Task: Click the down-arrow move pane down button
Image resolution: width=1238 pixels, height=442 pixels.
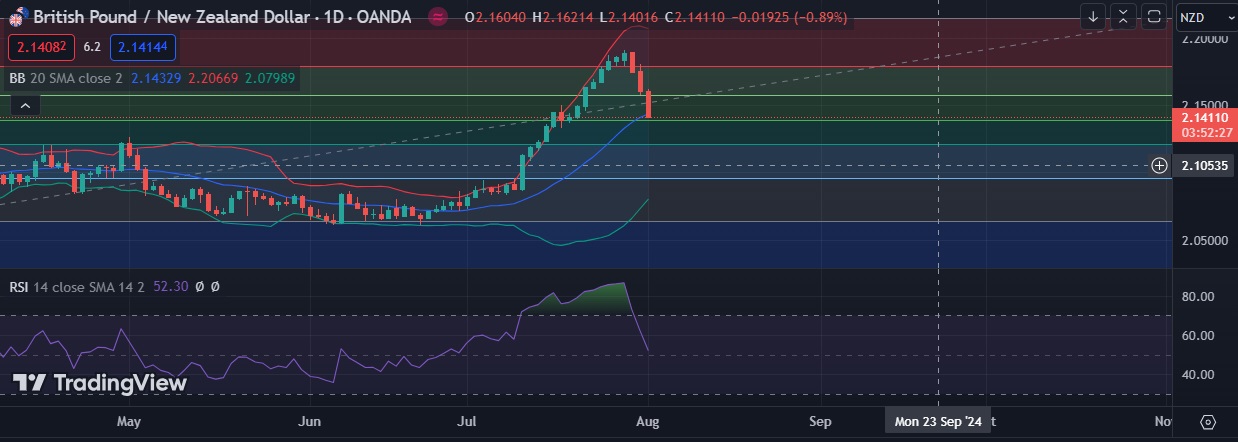Action: click(x=1094, y=16)
